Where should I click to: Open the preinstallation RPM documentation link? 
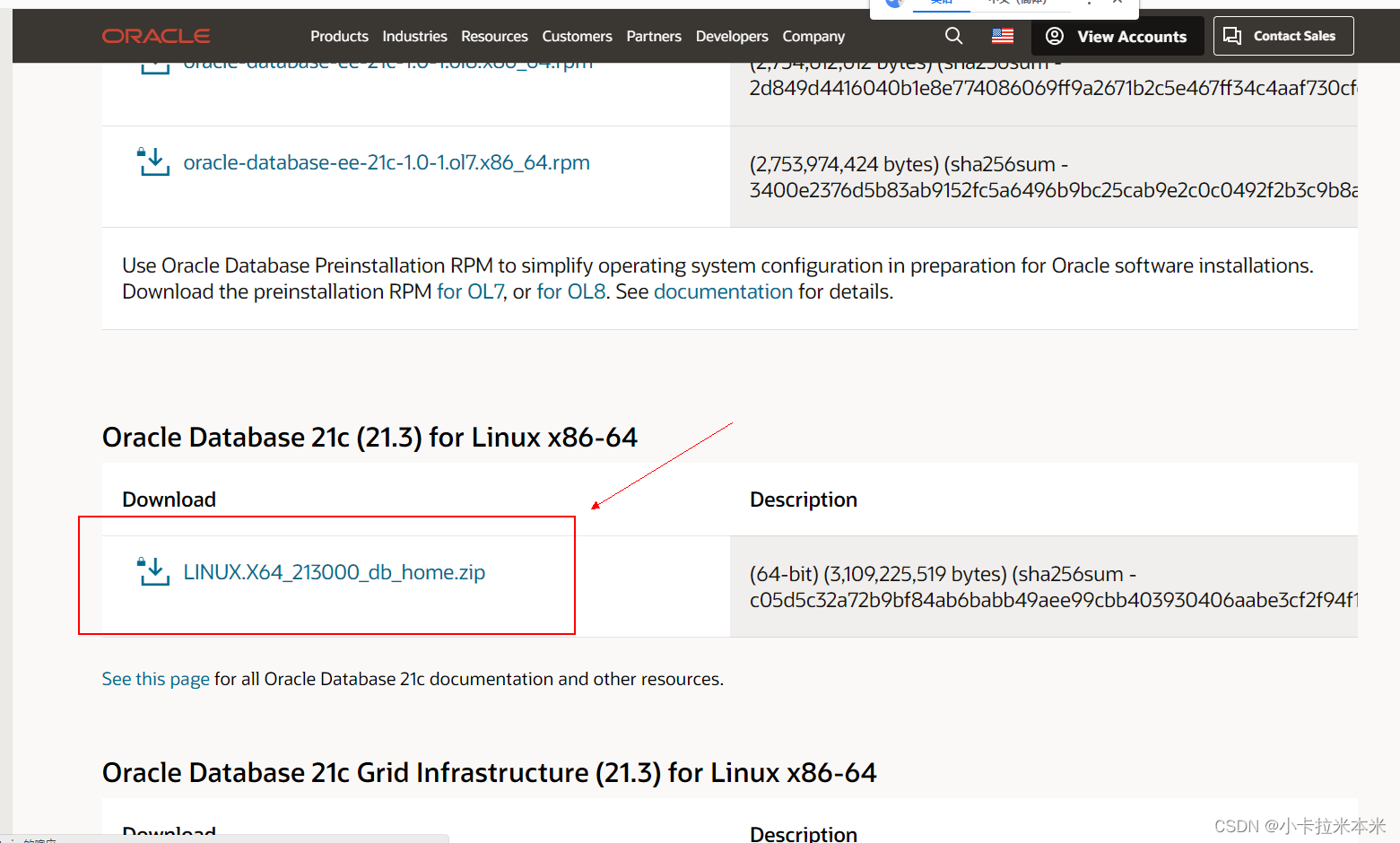tap(723, 291)
